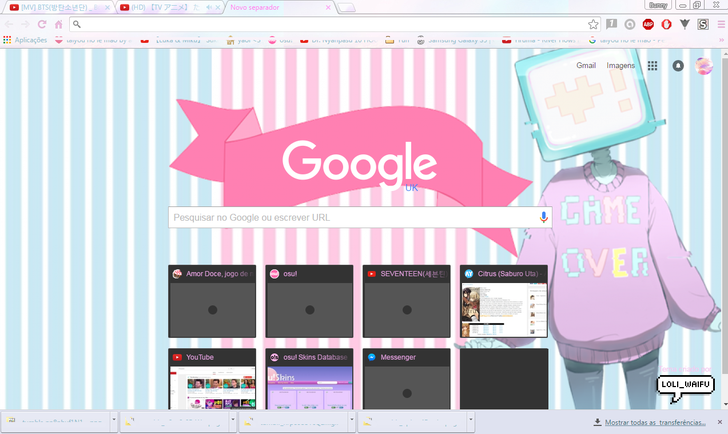Reload the page with the refresh icon
Image resolution: width=728 pixels, height=434 pixels.
42,24
